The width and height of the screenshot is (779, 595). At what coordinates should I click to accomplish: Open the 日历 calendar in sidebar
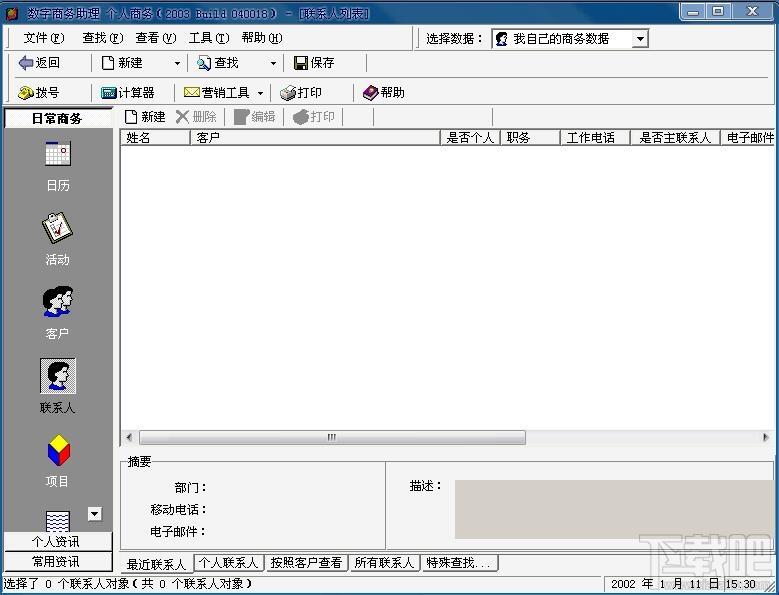point(58,166)
